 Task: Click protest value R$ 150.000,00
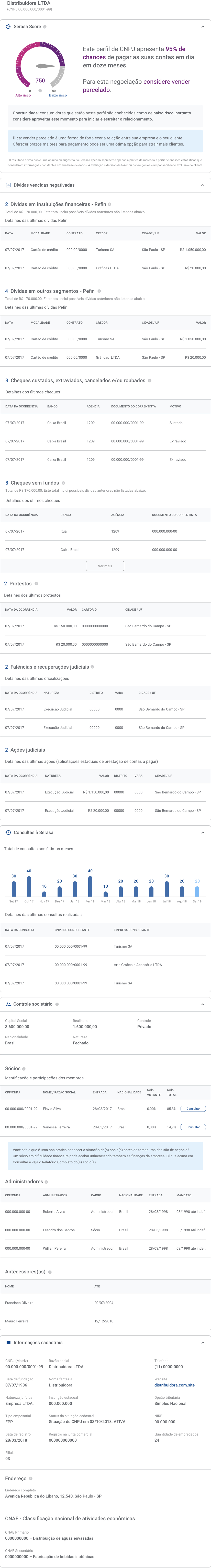[65, 626]
